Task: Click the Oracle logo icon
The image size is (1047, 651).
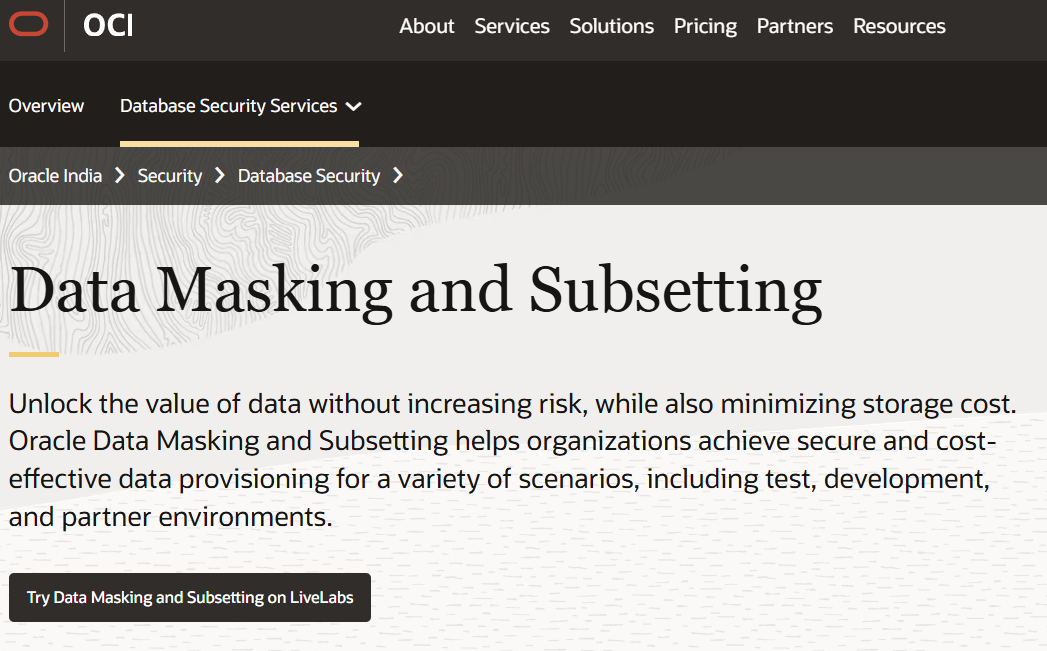Action: coord(30,27)
